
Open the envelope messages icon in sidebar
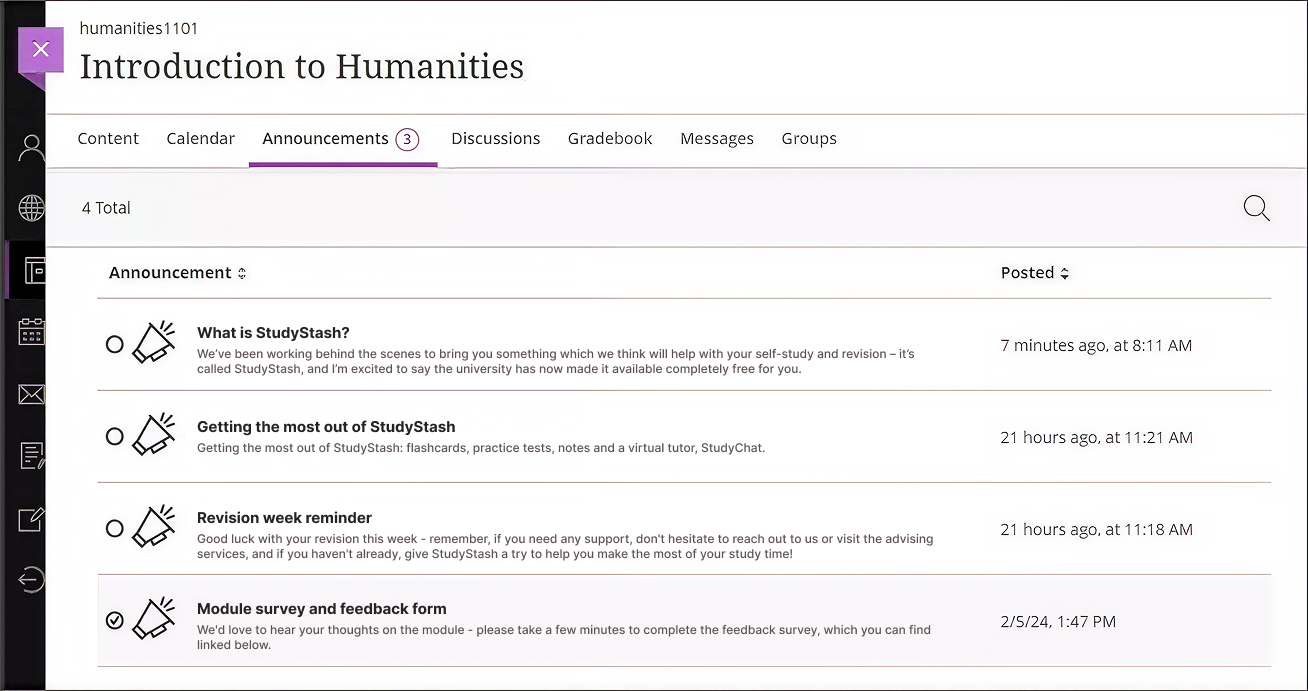(x=32, y=395)
